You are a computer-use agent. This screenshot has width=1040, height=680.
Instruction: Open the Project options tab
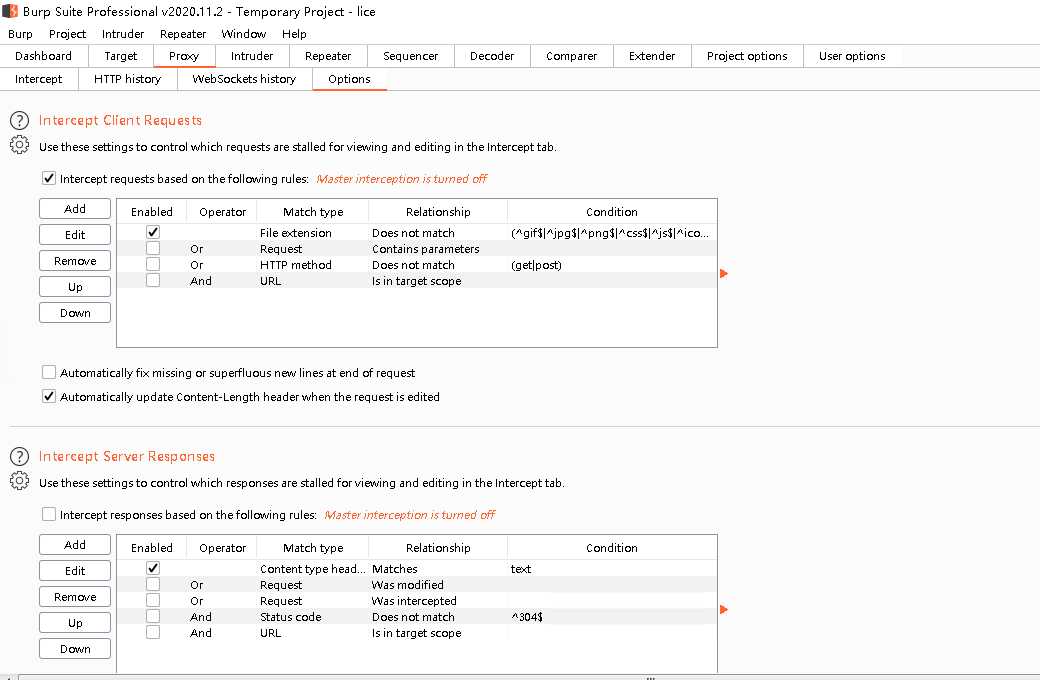[x=747, y=56]
